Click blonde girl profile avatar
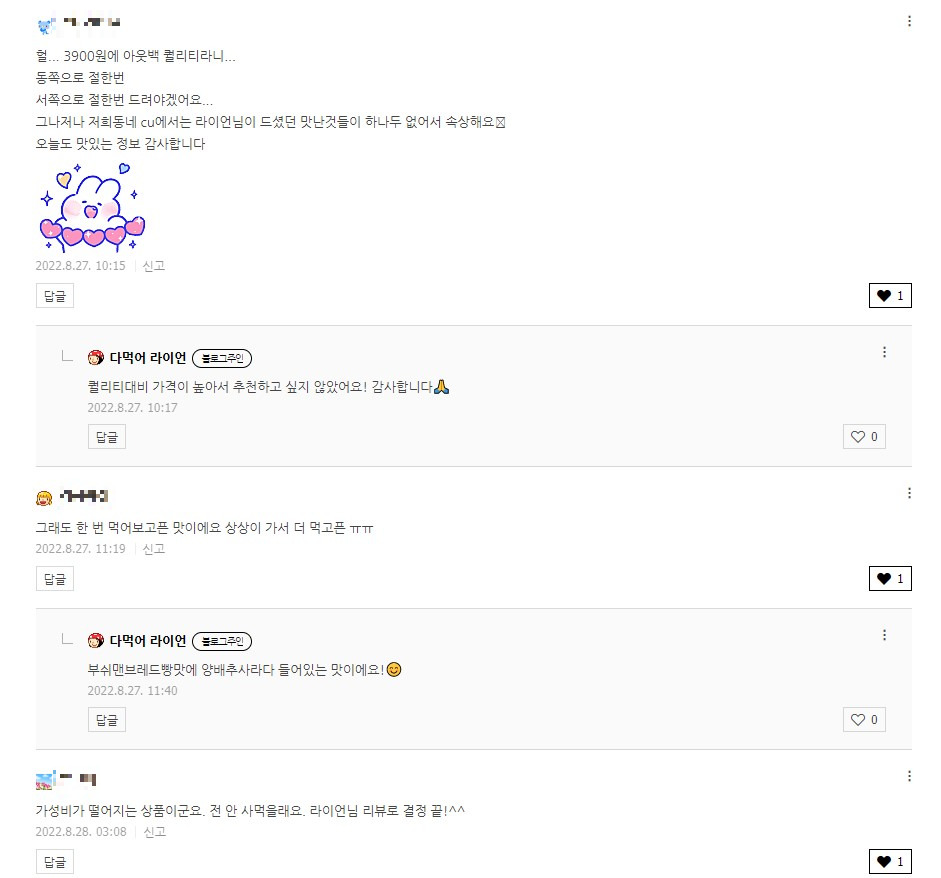The width and height of the screenshot is (941, 878). (44, 498)
